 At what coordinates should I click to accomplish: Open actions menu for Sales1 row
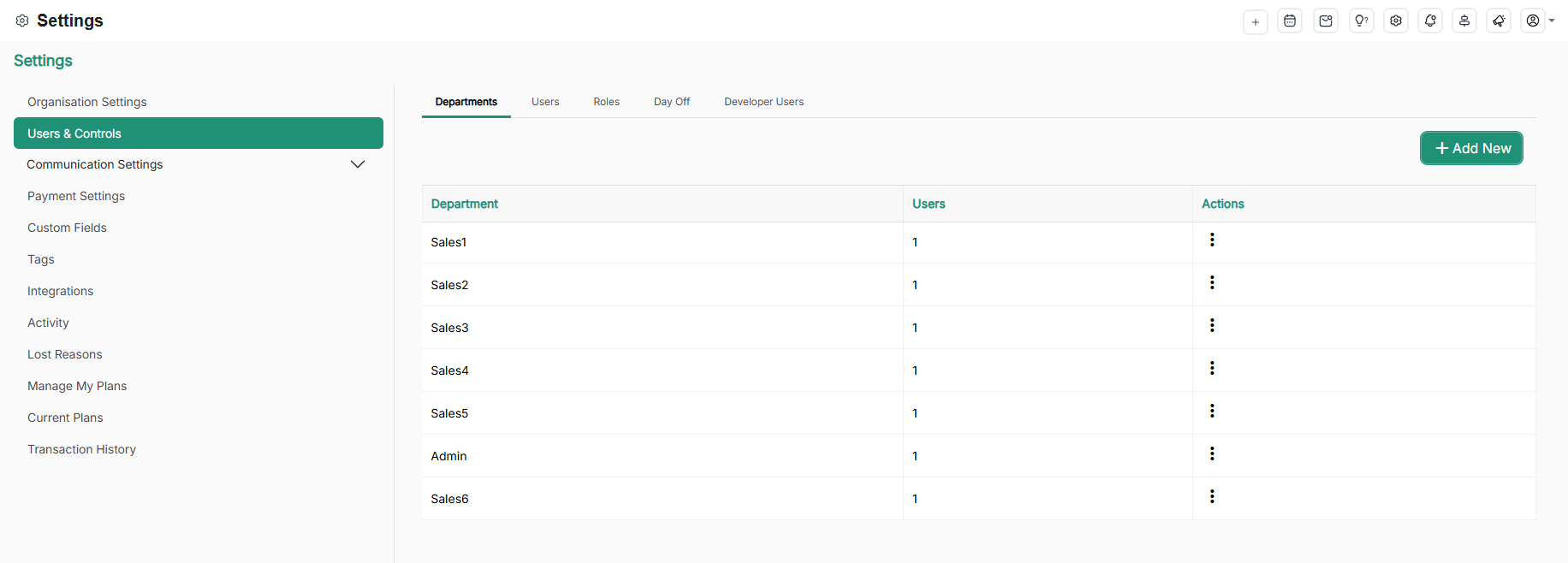1212,240
